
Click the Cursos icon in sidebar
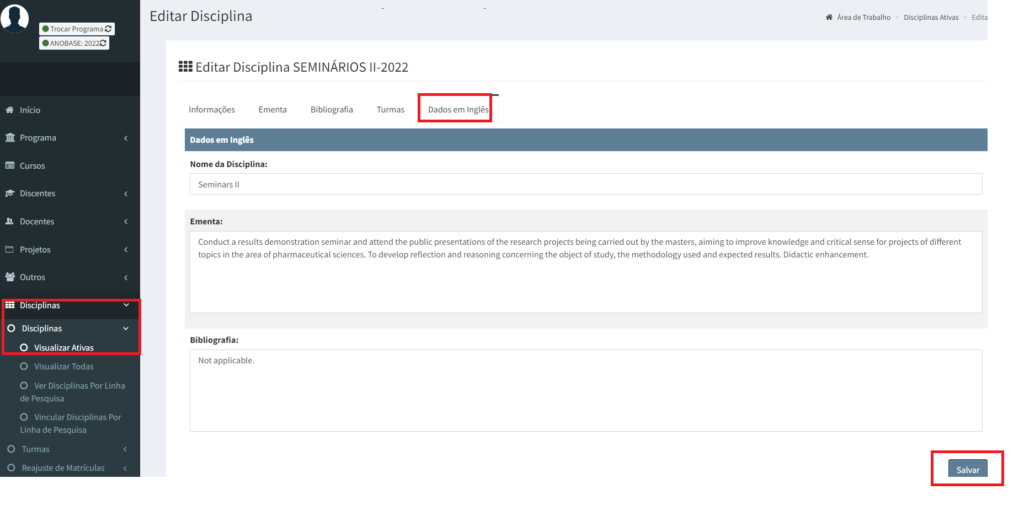click(10, 166)
